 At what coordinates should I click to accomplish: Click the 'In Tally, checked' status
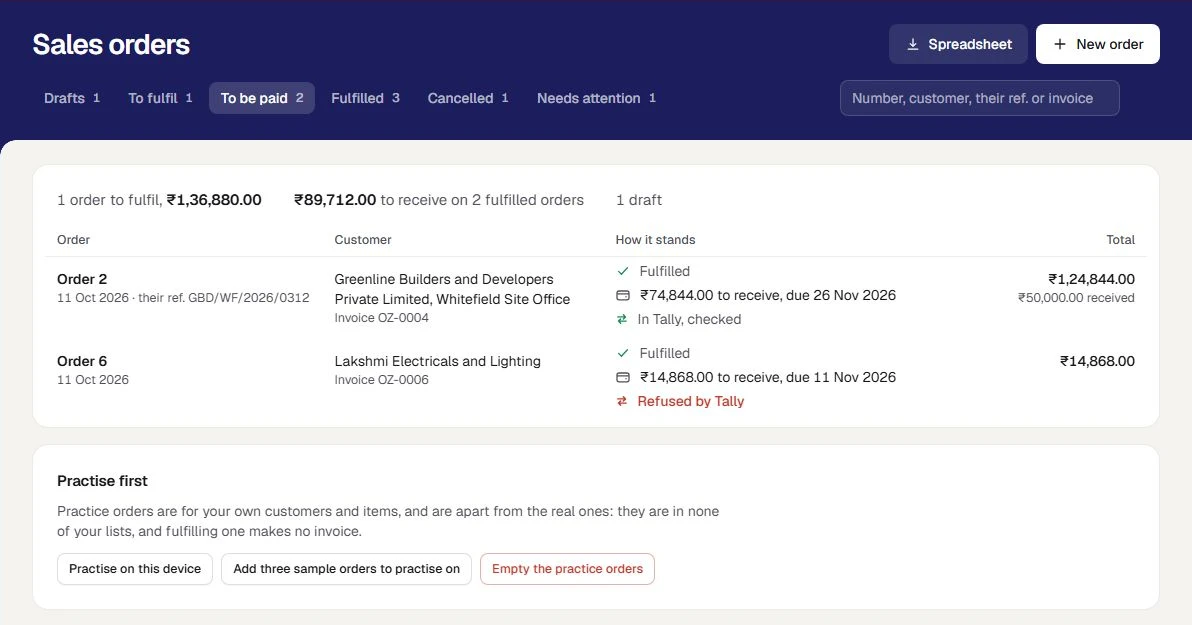pyautogui.click(x=689, y=319)
